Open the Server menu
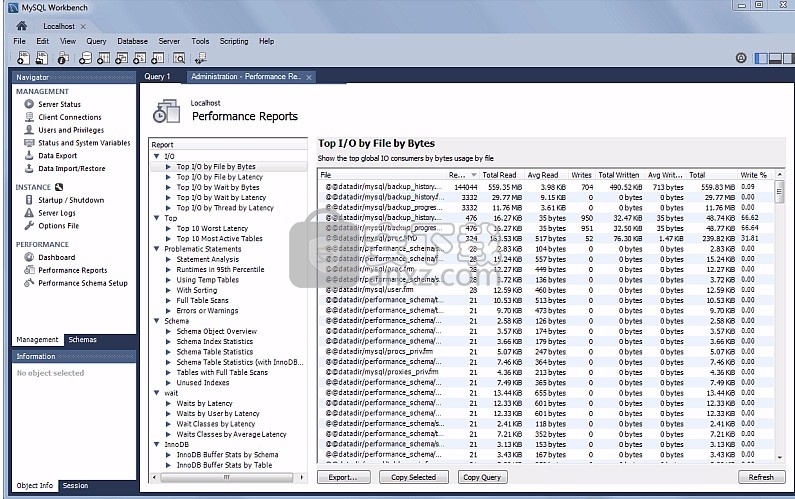The image size is (795, 499). 169,41
